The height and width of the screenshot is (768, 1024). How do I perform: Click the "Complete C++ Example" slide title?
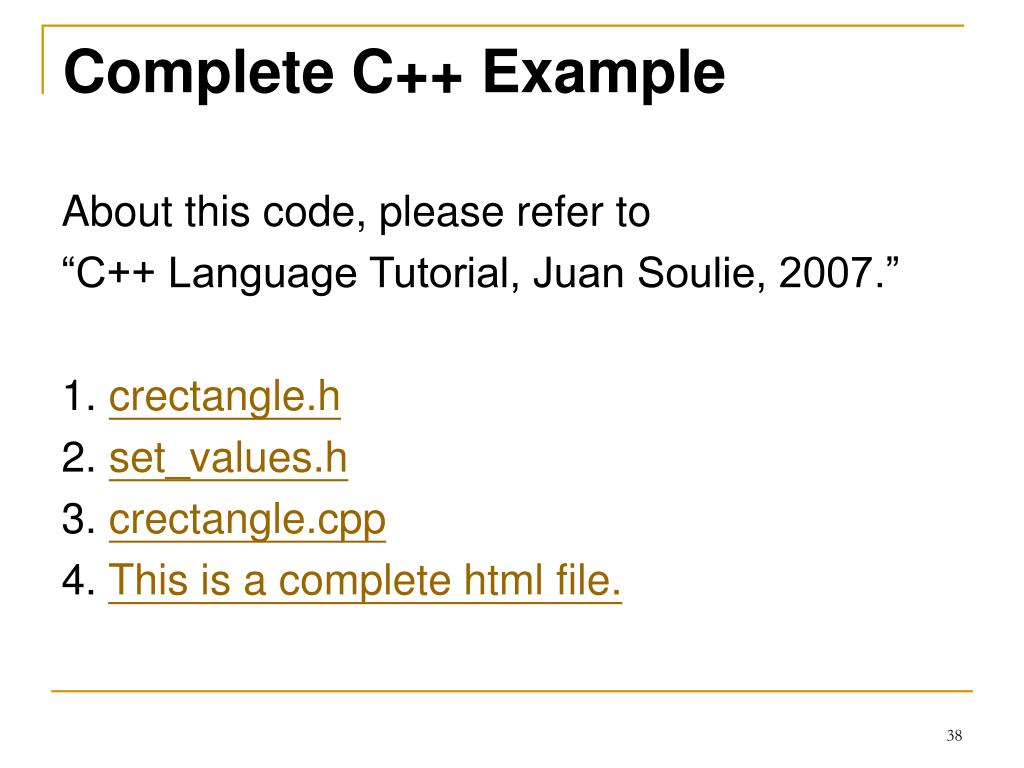click(394, 73)
